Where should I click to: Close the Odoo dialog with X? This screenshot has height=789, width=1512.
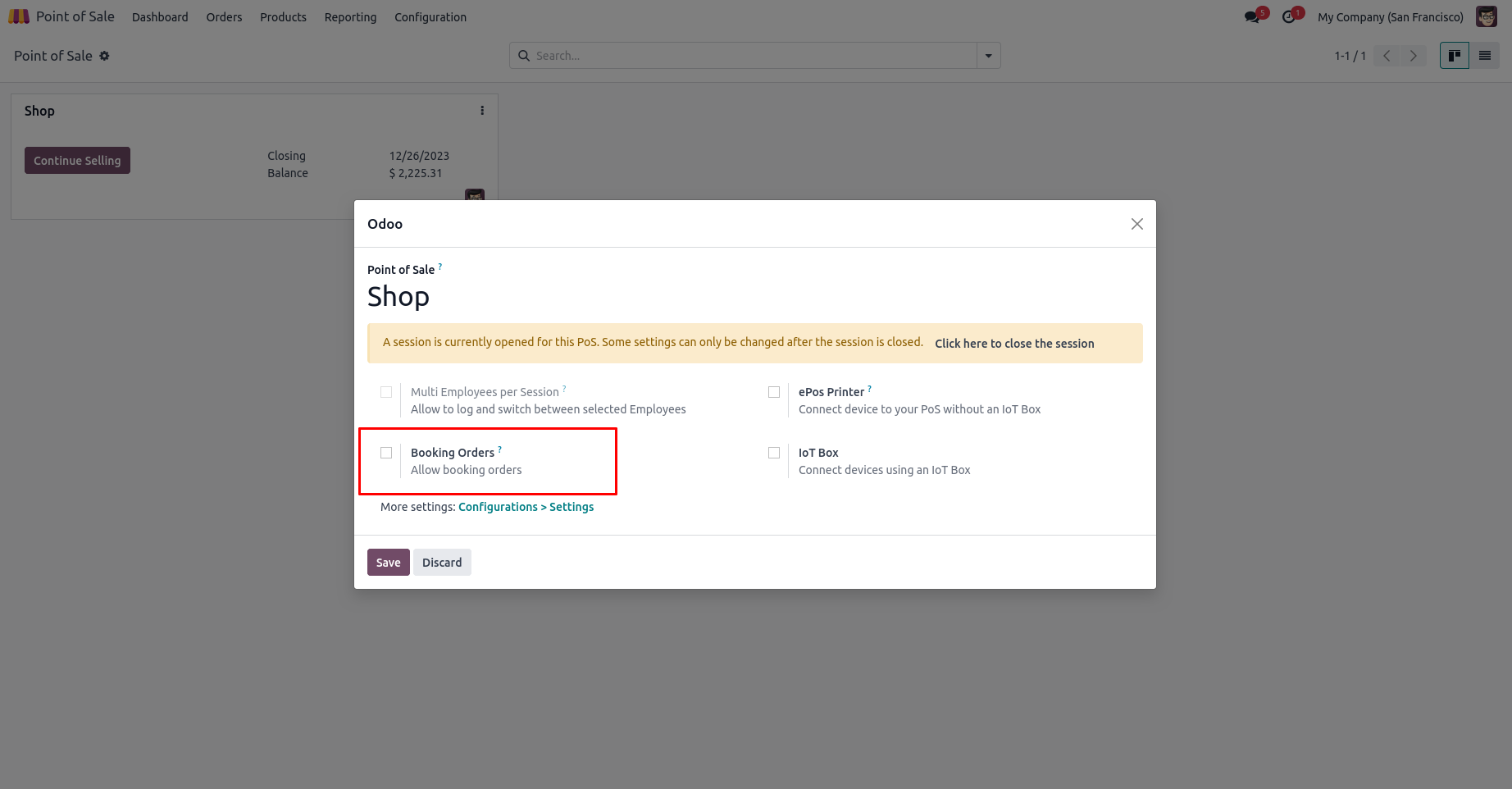(1136, 224)
